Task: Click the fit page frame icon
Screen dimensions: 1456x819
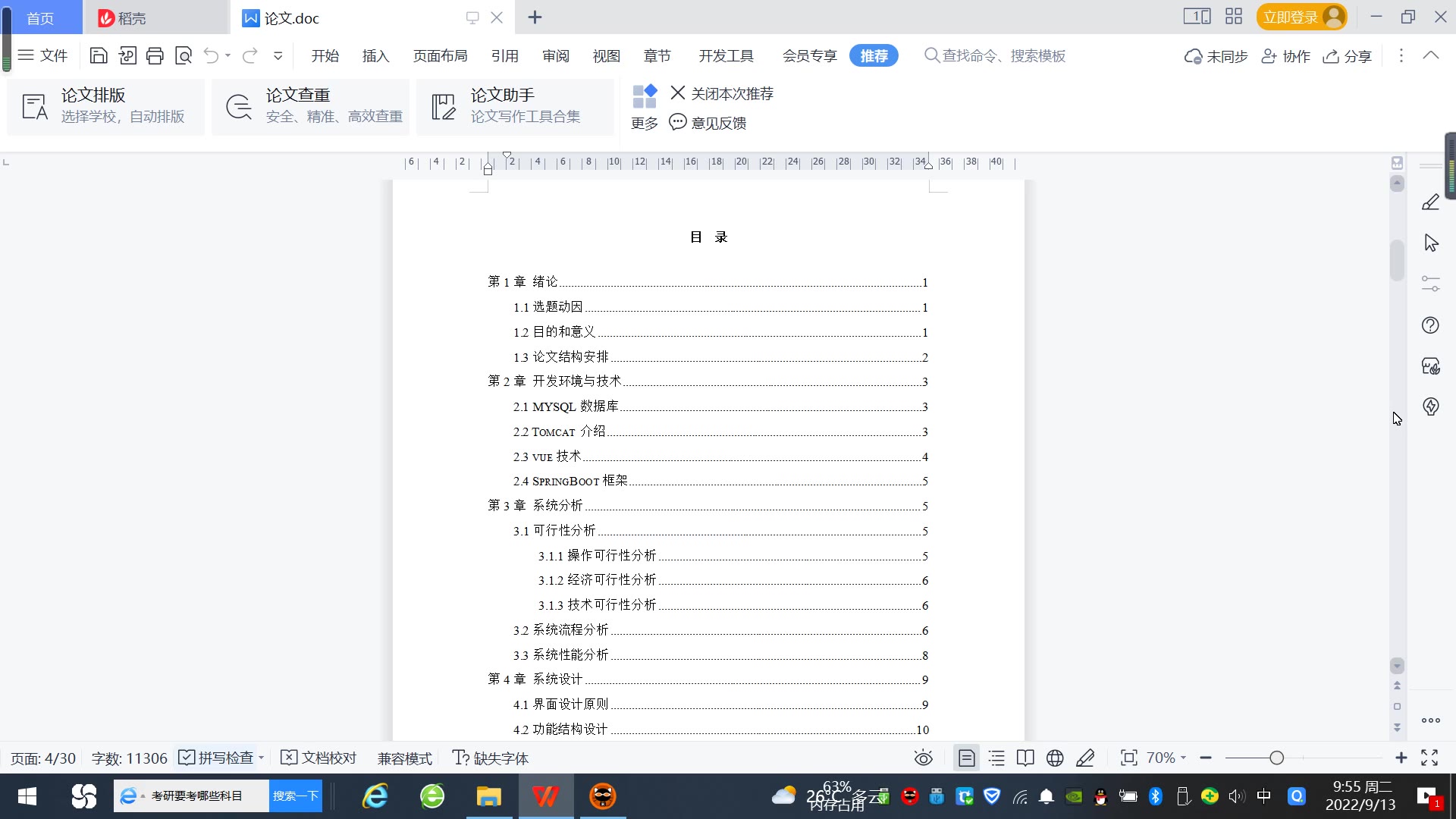Action: [1128, 758]
